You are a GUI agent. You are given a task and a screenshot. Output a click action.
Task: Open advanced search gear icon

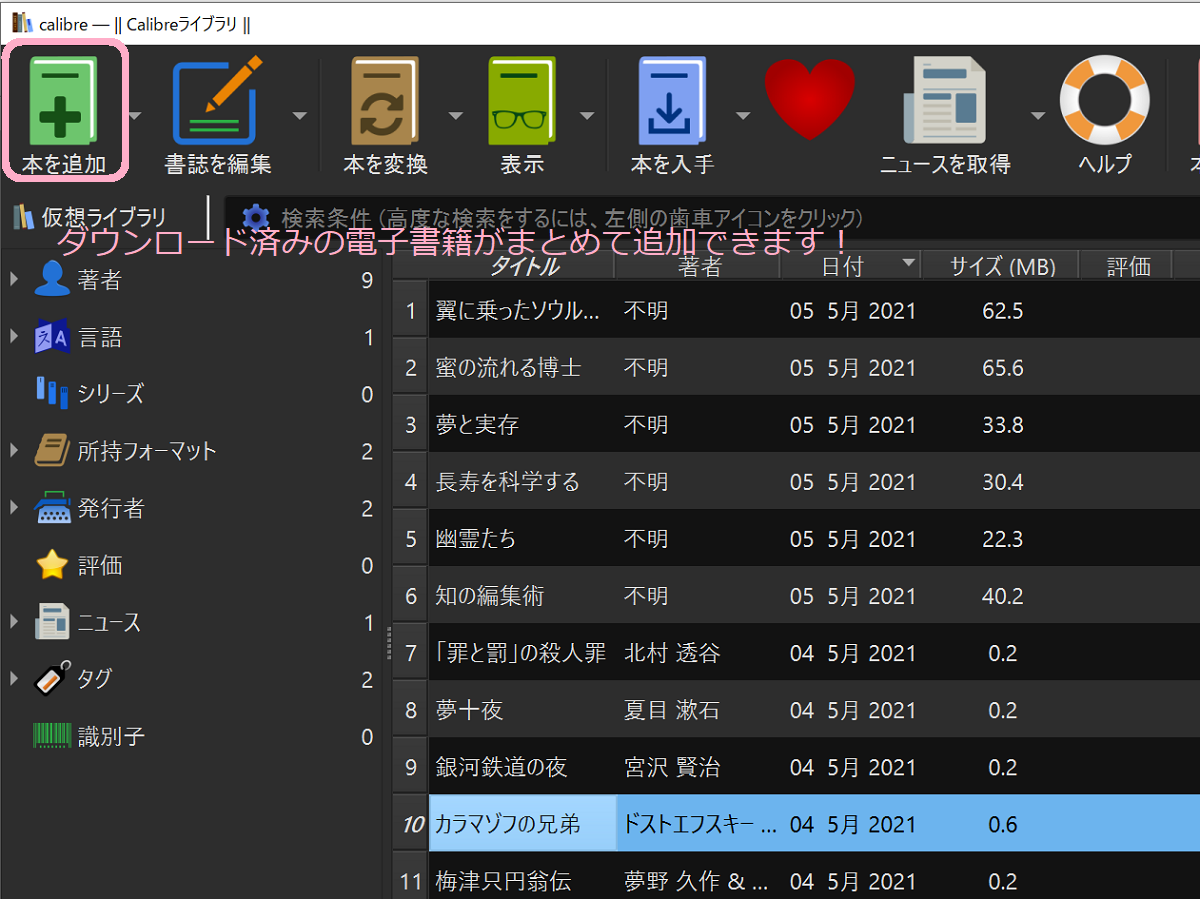click(x=256, y=217)
